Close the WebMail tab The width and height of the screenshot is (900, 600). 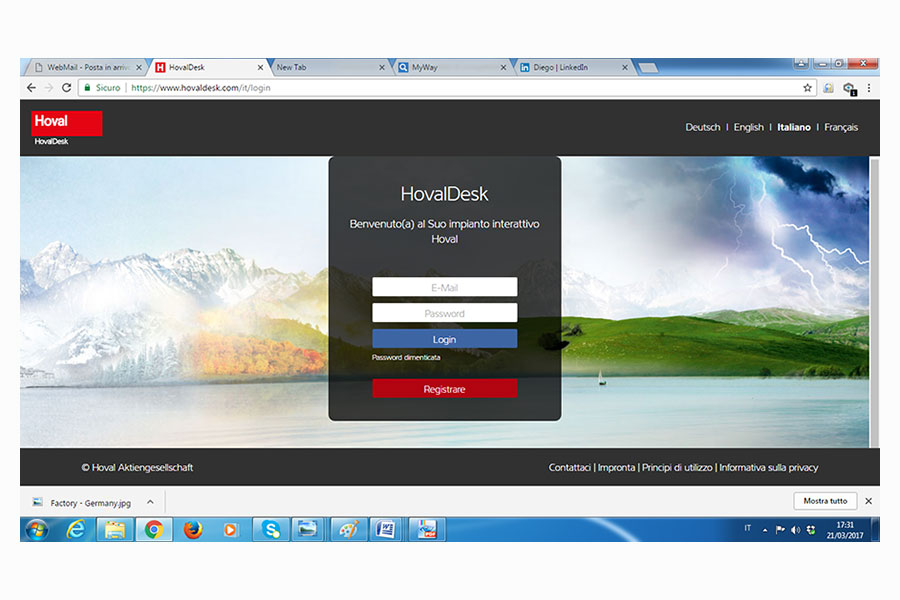coord(139,67)
